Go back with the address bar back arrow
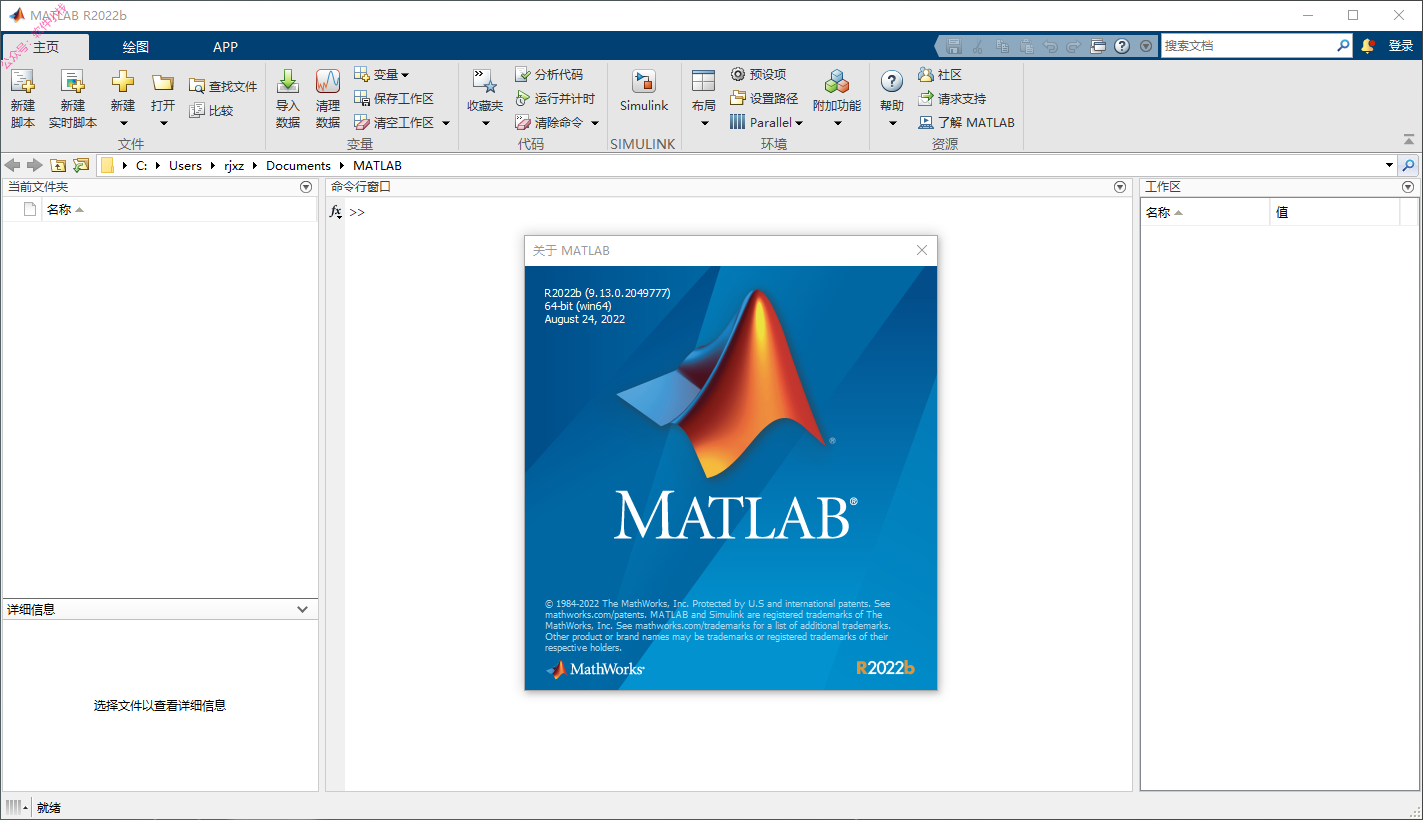This screenshot has height=820, width=1423. point(12,166)
